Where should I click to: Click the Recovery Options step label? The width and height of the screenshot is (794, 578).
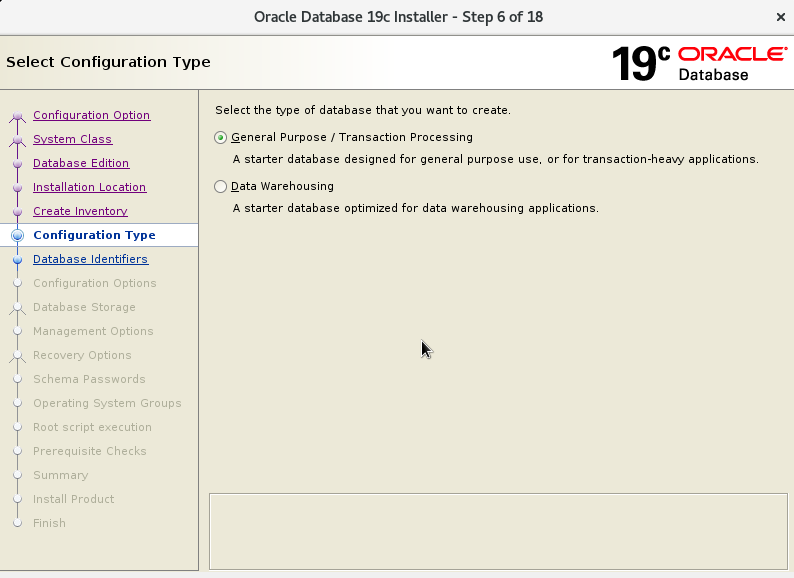[82, 355]
